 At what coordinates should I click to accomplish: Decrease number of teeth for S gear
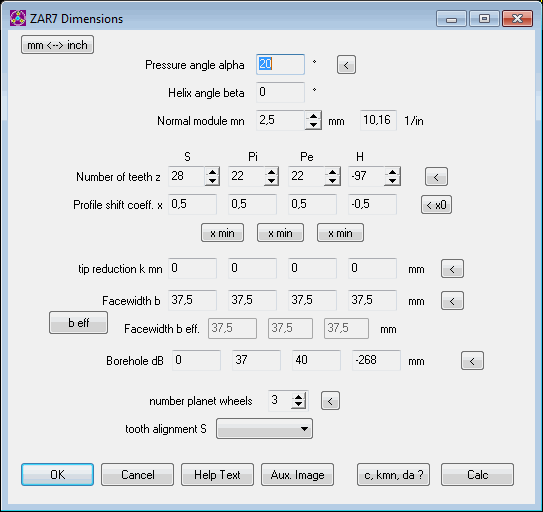[x=212, y=181]
